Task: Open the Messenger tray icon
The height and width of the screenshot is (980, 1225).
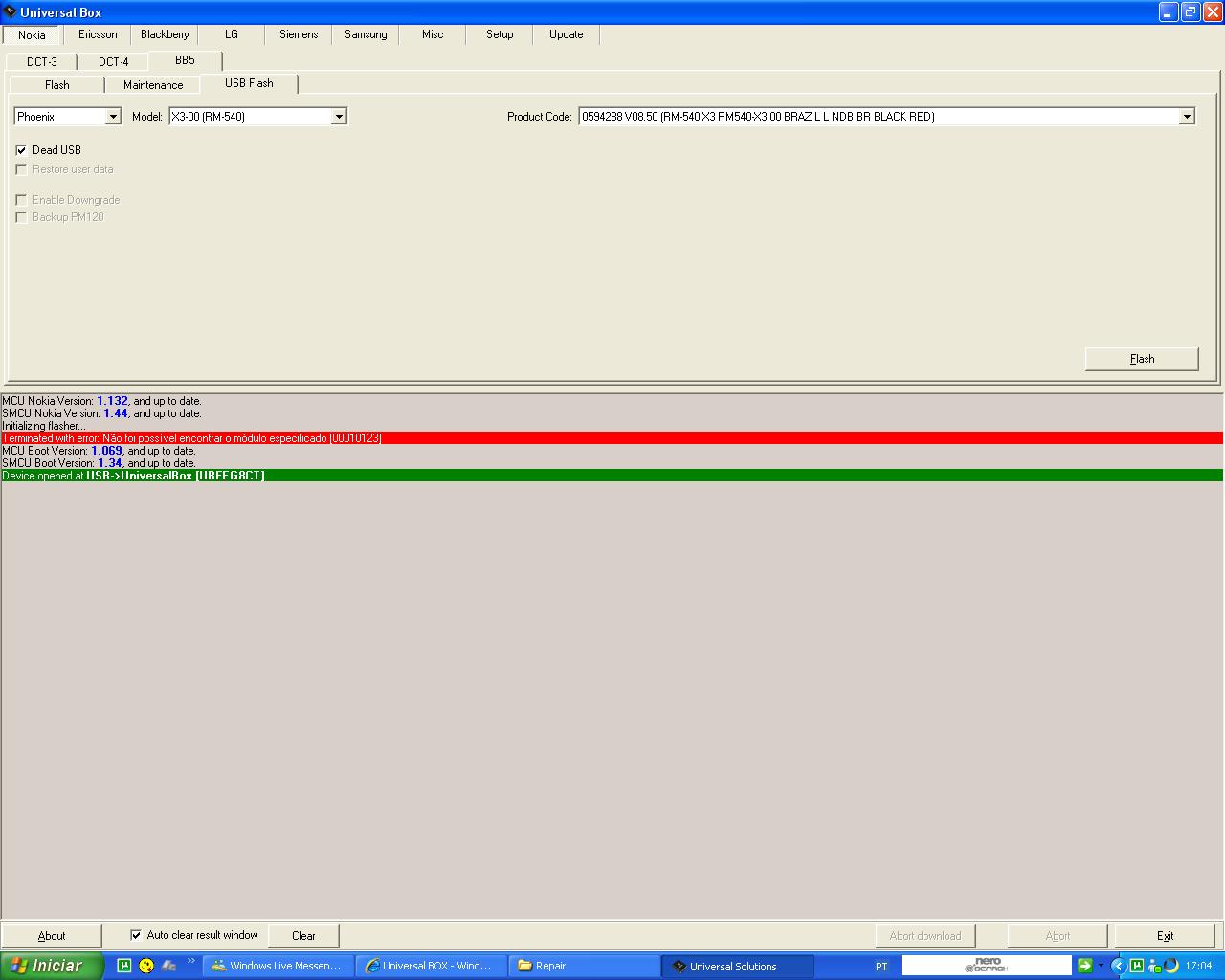Action: (x=1154, y=966)
